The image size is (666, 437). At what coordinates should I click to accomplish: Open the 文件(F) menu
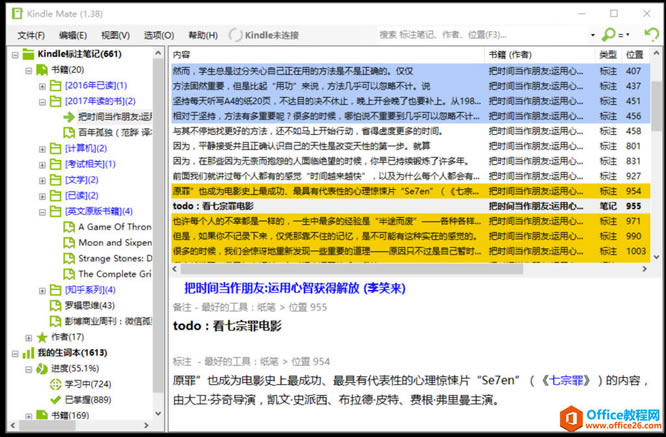[x=31, y=35]
